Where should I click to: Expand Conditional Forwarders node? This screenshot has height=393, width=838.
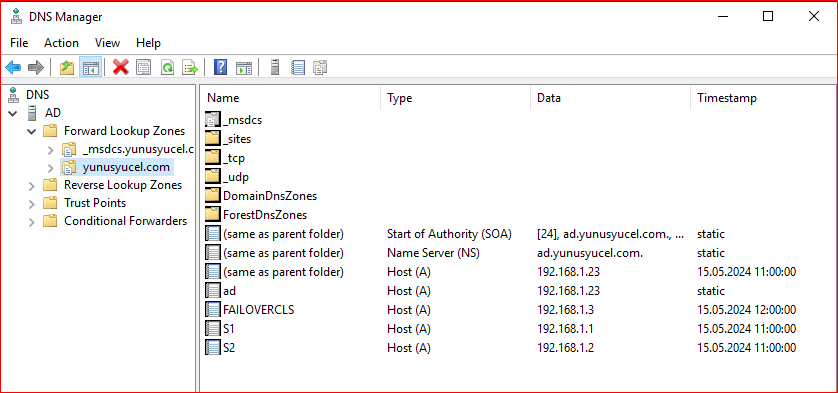coord(32,222)
